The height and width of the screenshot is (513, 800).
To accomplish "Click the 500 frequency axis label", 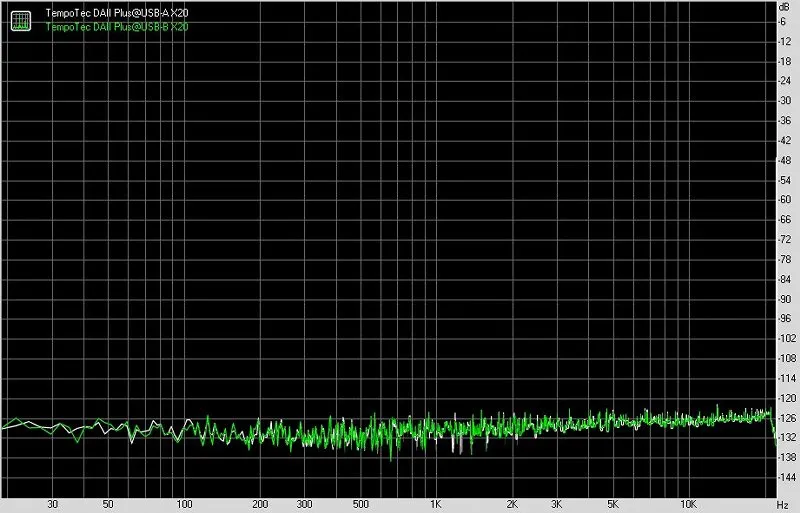I will click(x=360, y=504).
